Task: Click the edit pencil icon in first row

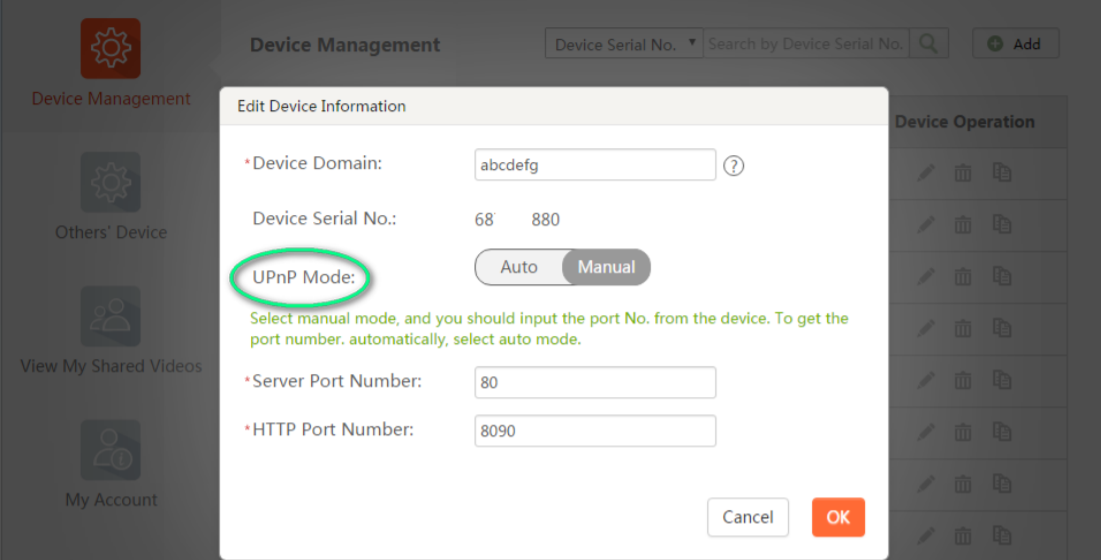Action: (926, 173)
